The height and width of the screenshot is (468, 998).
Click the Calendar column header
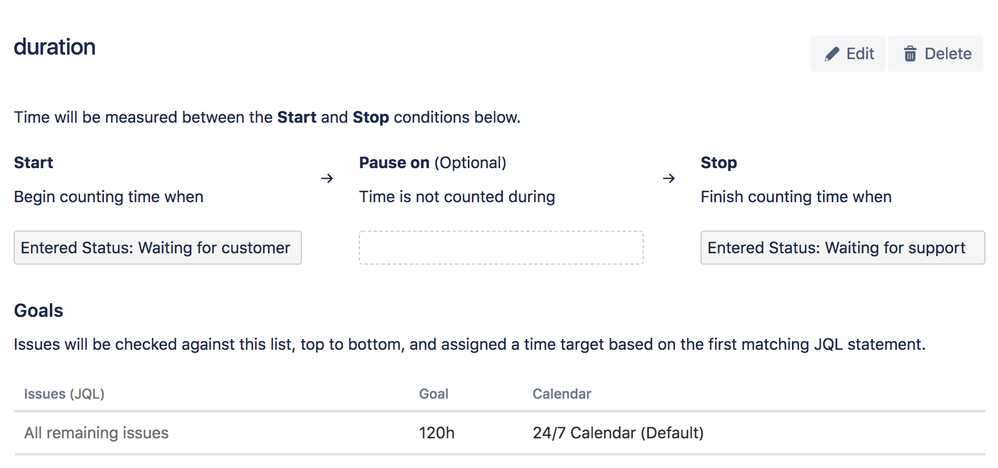(x=562, y=394)
